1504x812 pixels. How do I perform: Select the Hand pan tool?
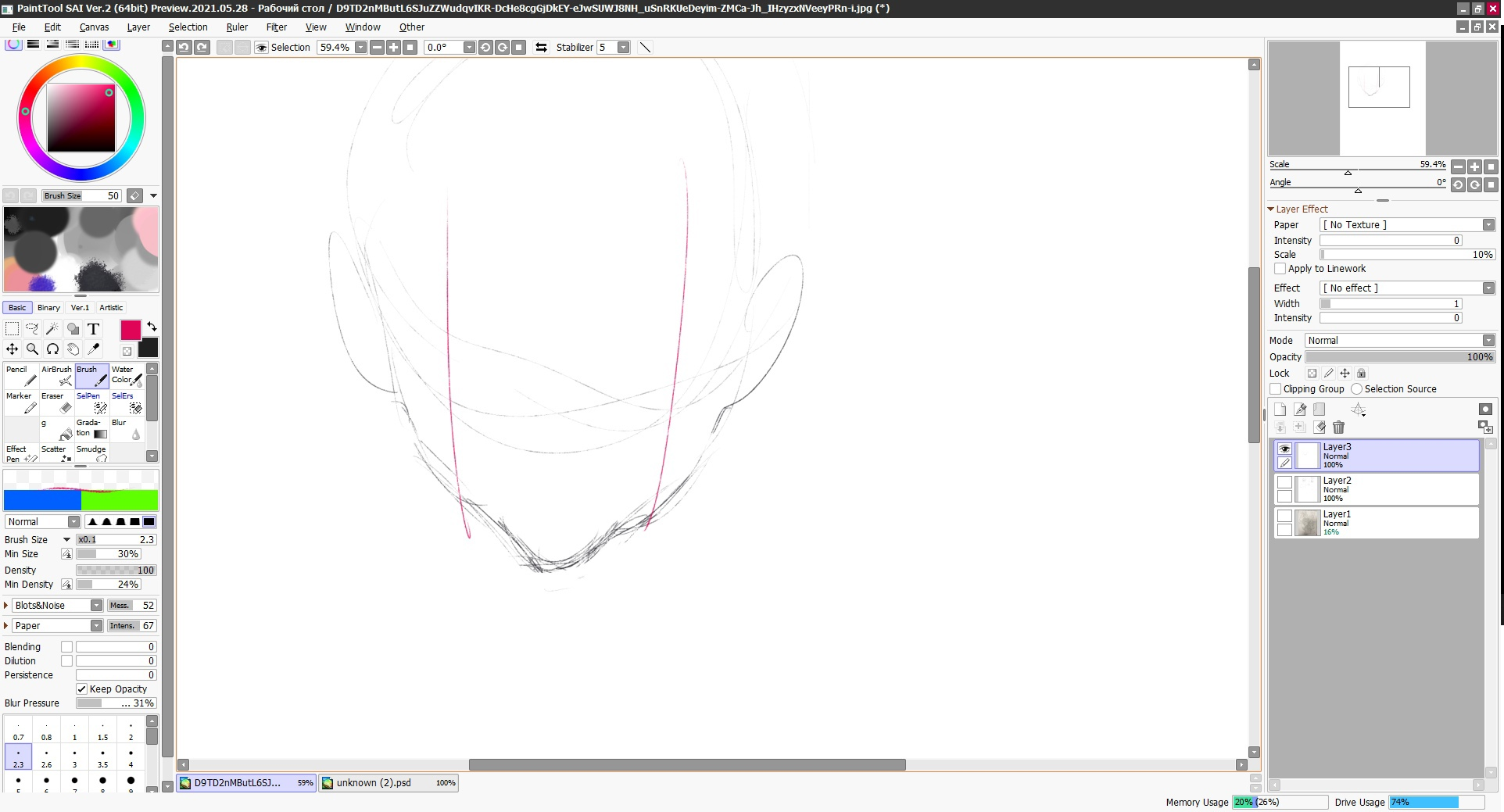tap(73, 349)
